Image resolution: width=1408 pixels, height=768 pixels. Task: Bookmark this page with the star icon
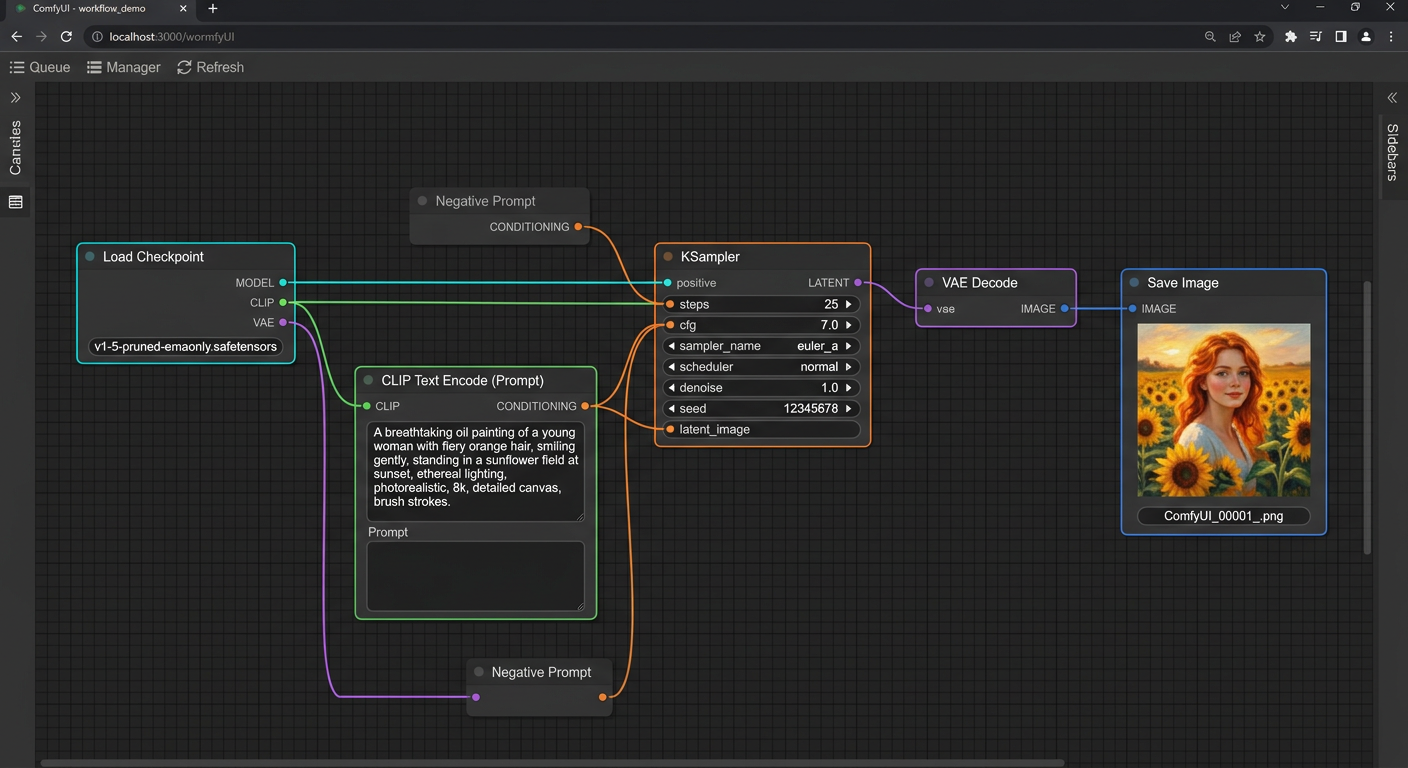(x=1260, y=37)
